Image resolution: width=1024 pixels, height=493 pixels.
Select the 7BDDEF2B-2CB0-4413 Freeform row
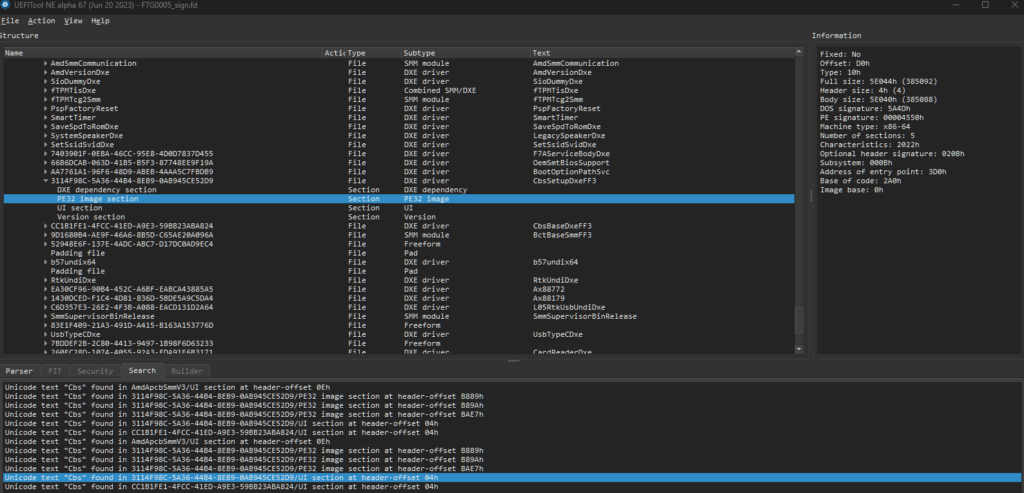point(399,343)
